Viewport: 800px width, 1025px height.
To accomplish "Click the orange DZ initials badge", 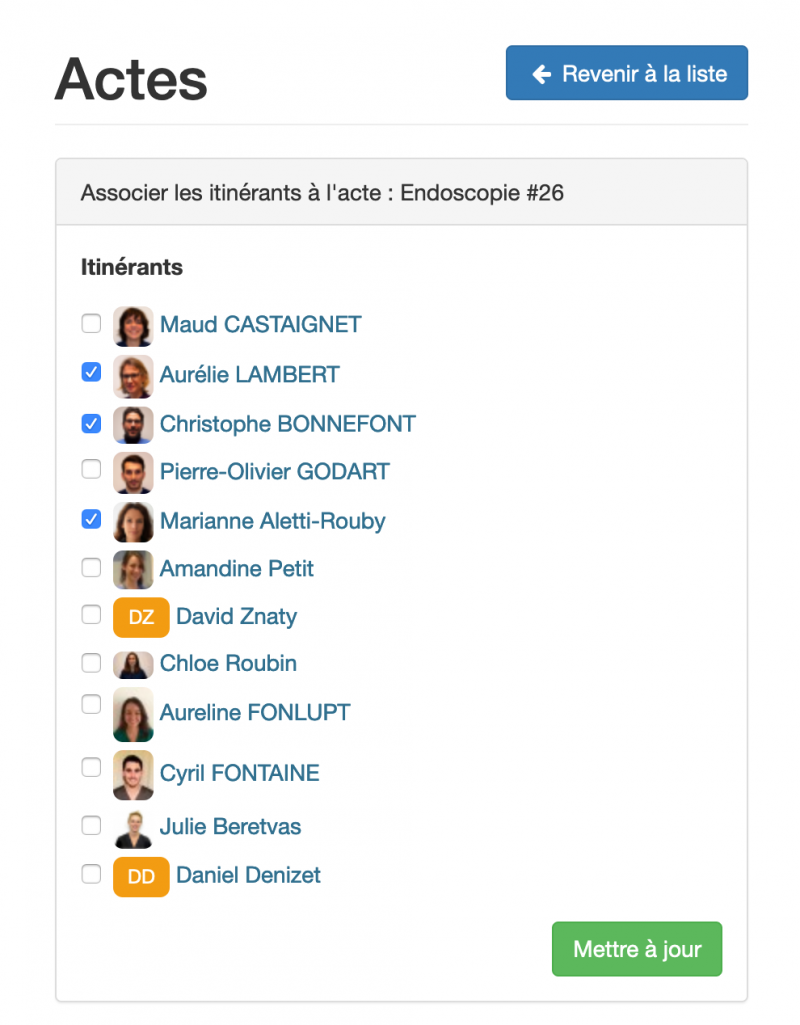I will [x=141, y=617].
